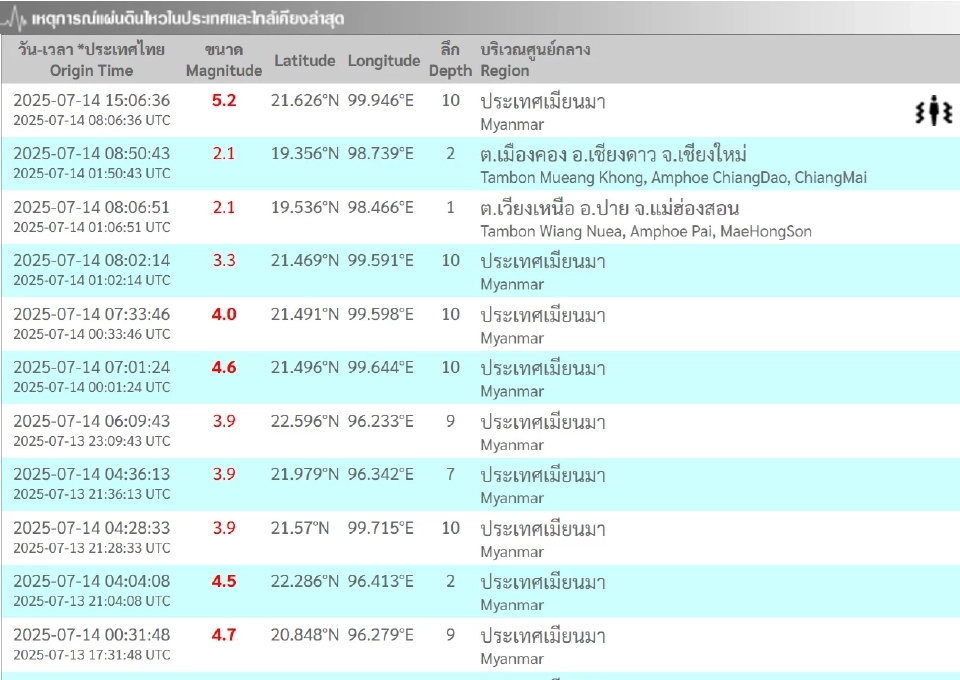This screenshot has width=960, height=680.
Task: Click the Longitude column header
Action: point(383,60)
